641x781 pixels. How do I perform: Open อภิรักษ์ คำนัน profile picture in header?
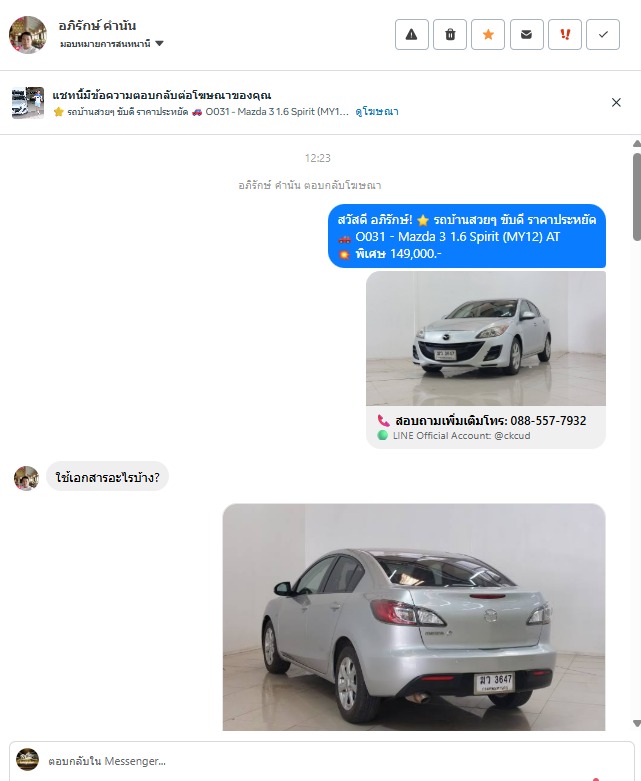tap(28, 34)
